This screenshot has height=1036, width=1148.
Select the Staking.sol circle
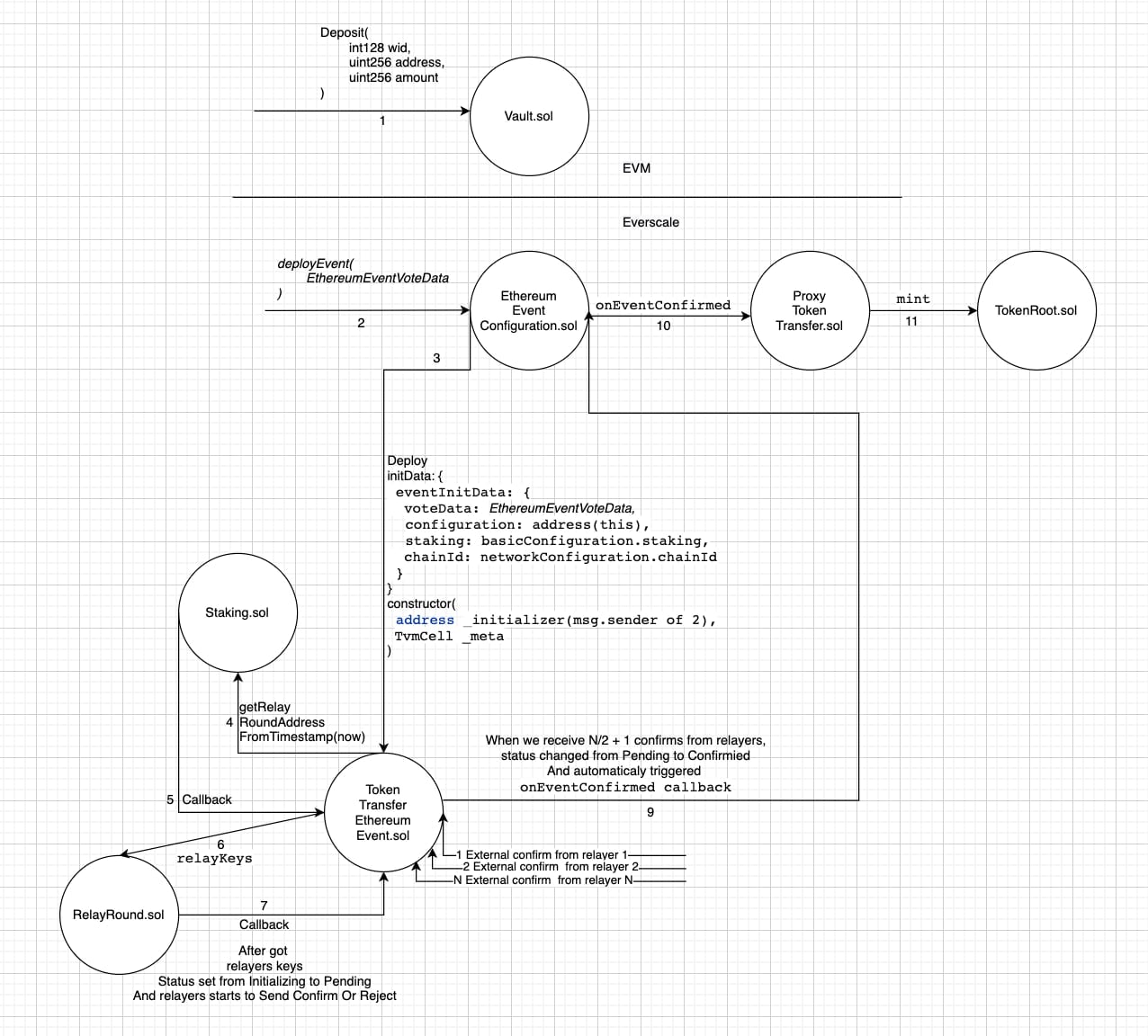click(237, 612)
